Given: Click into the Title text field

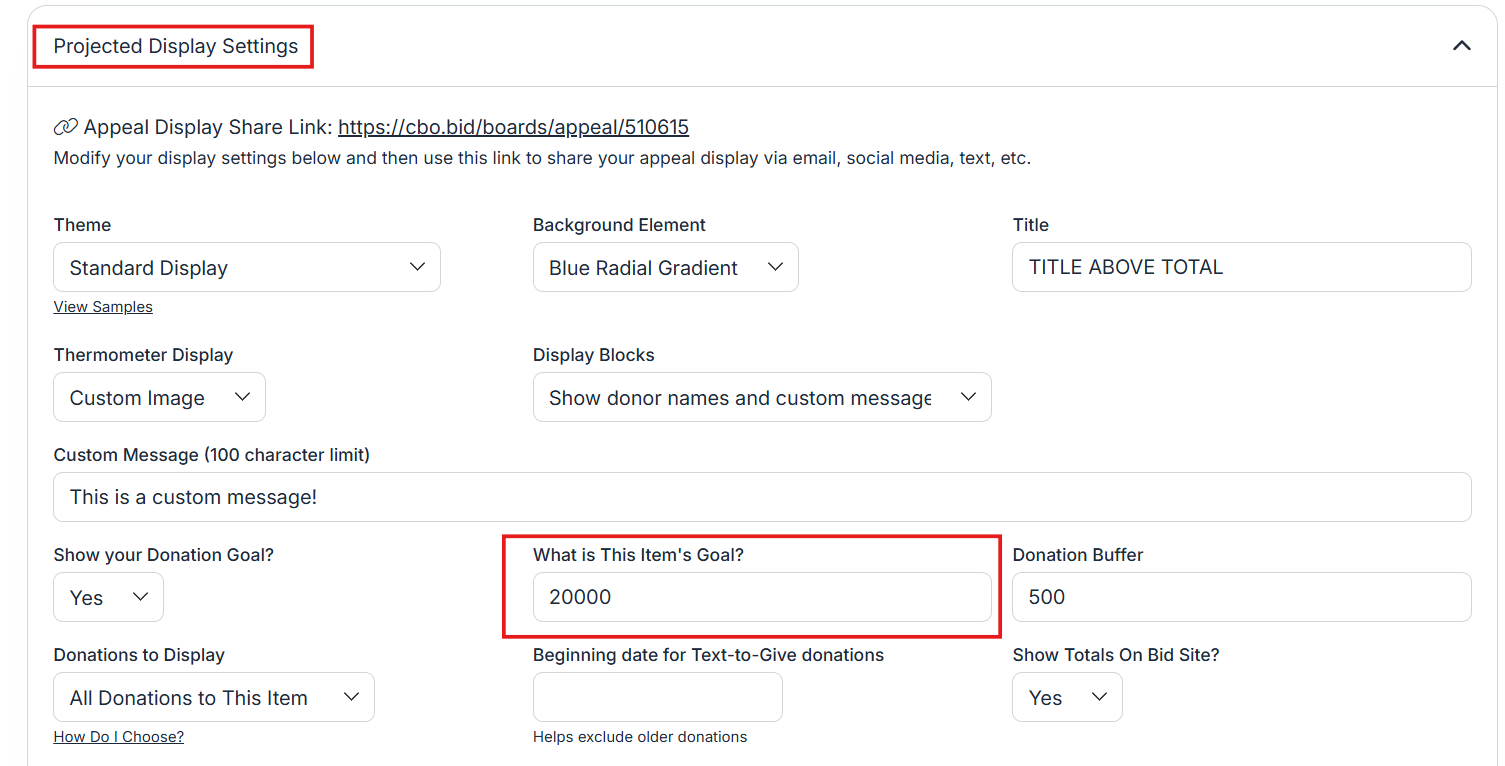Looking at the screenshot, I should click(x=1240, y=267).
